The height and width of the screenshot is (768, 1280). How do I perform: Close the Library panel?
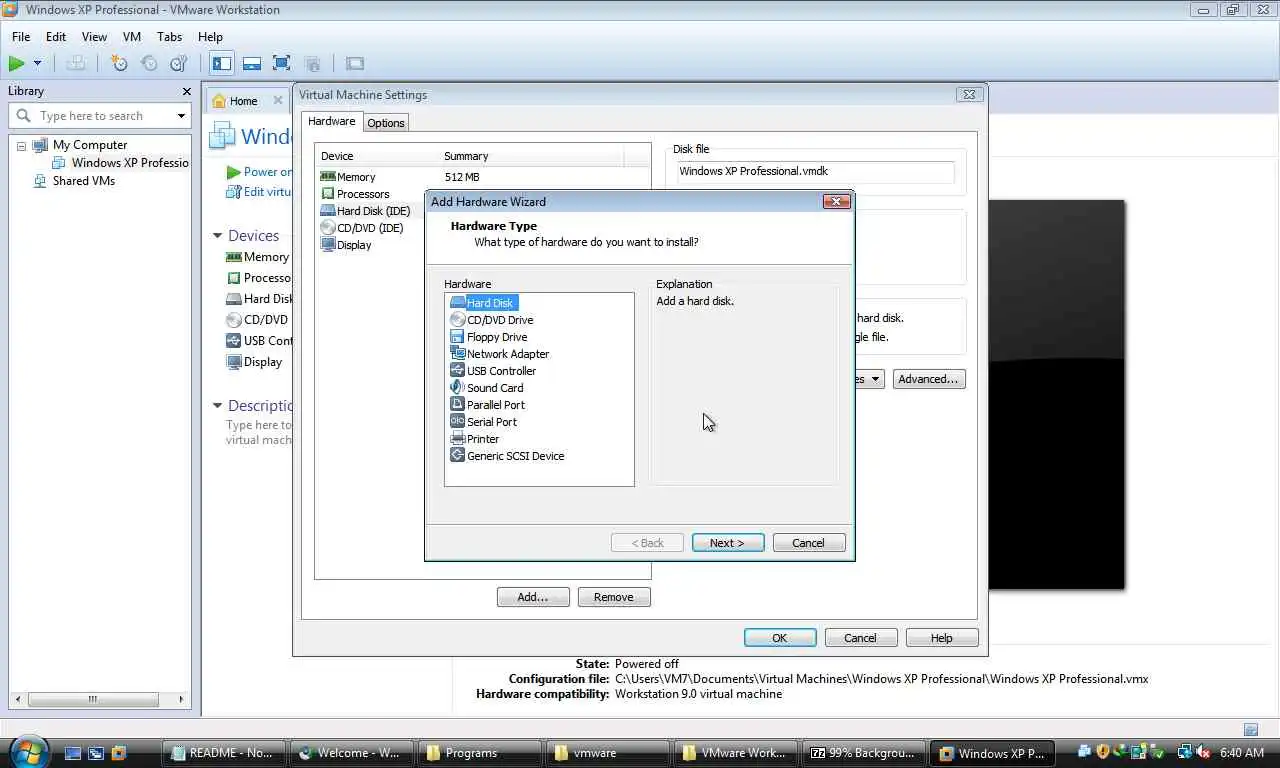186,91
